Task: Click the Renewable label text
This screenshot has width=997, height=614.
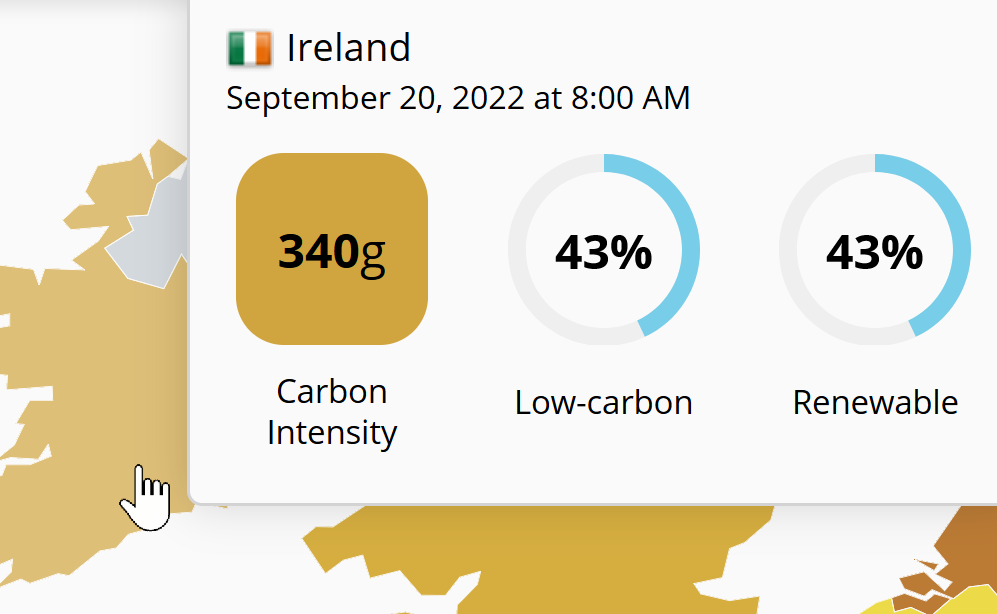Action: [875, 403]
